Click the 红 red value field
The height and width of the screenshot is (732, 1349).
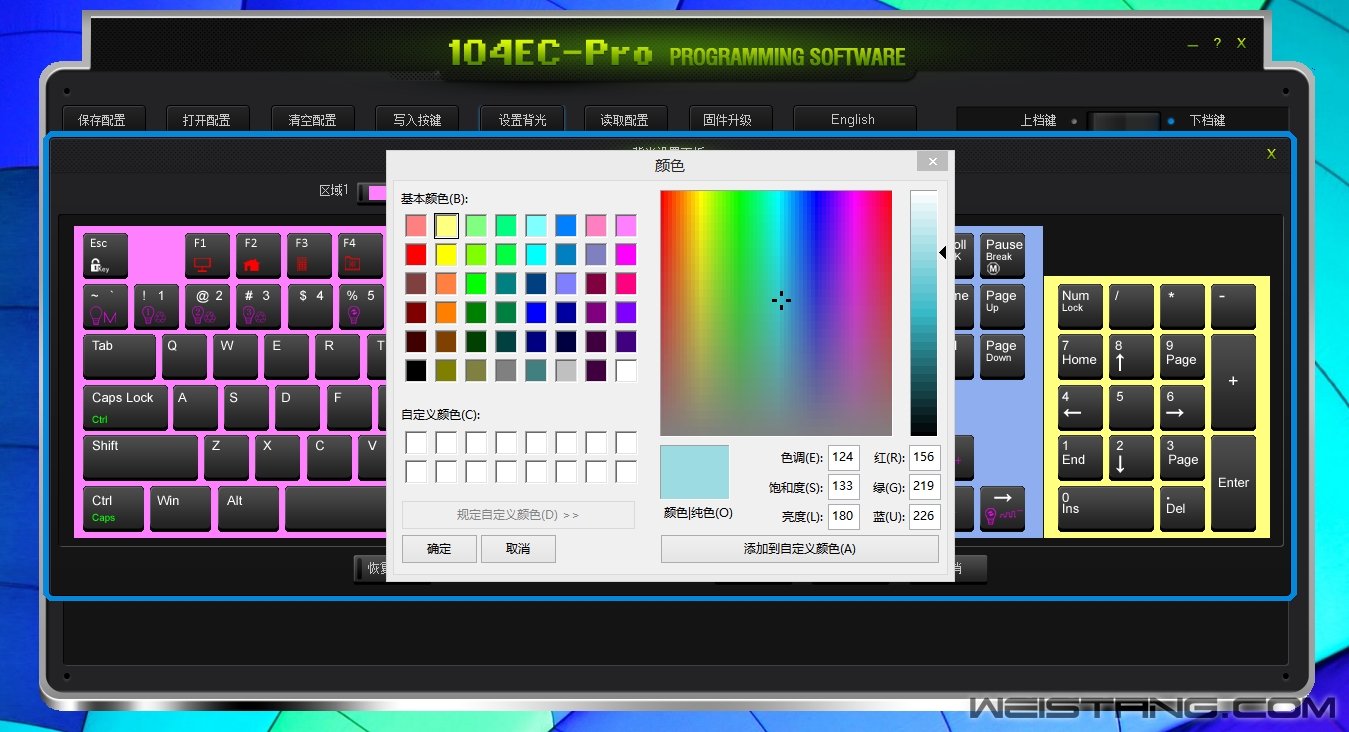(924, 457)
